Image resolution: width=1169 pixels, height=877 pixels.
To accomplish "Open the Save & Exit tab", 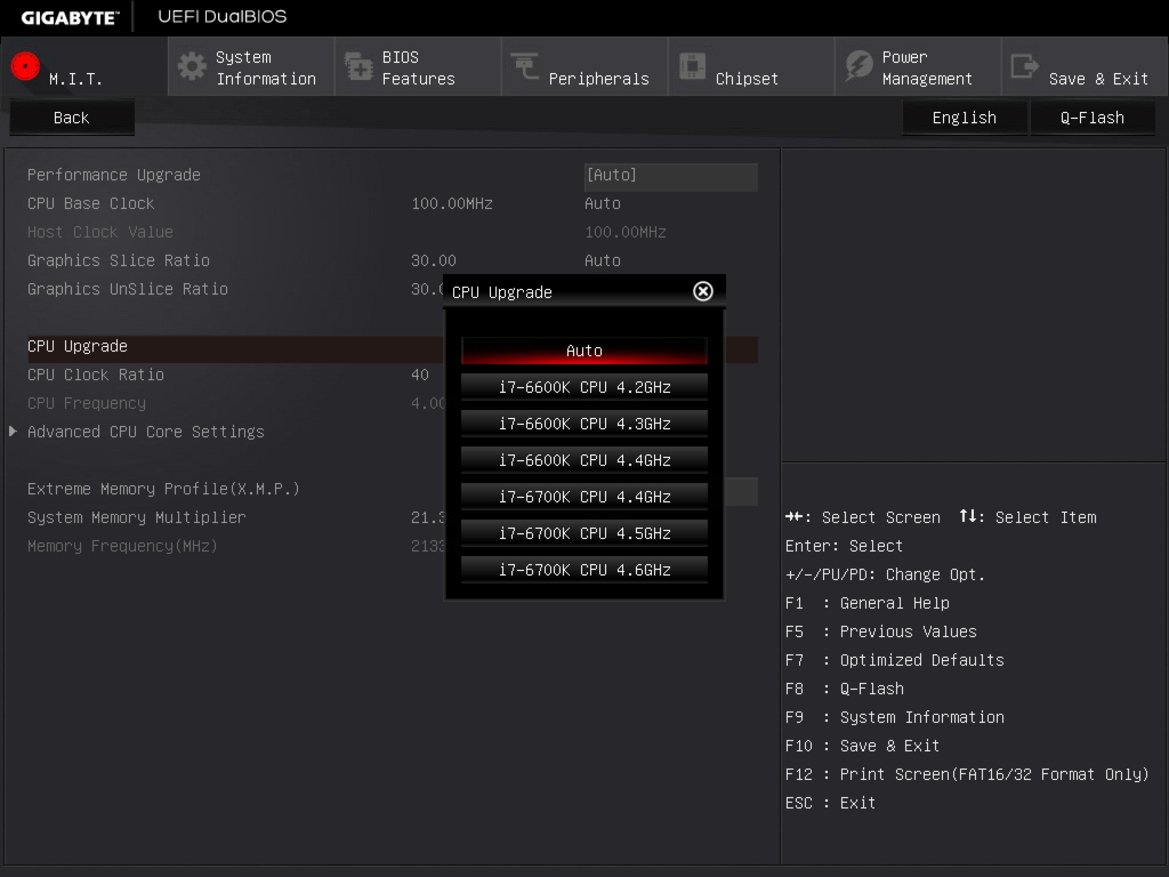I will 1086,67.
